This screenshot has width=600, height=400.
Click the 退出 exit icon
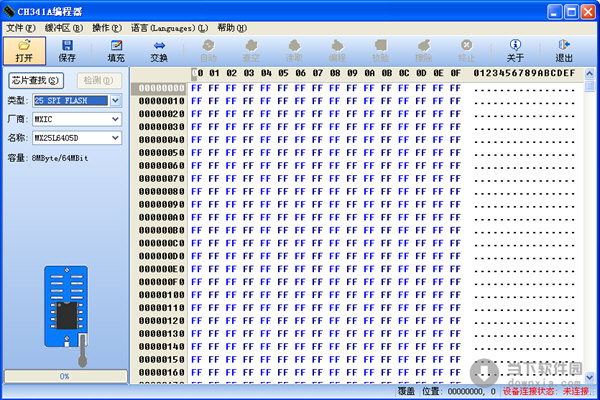564,51
